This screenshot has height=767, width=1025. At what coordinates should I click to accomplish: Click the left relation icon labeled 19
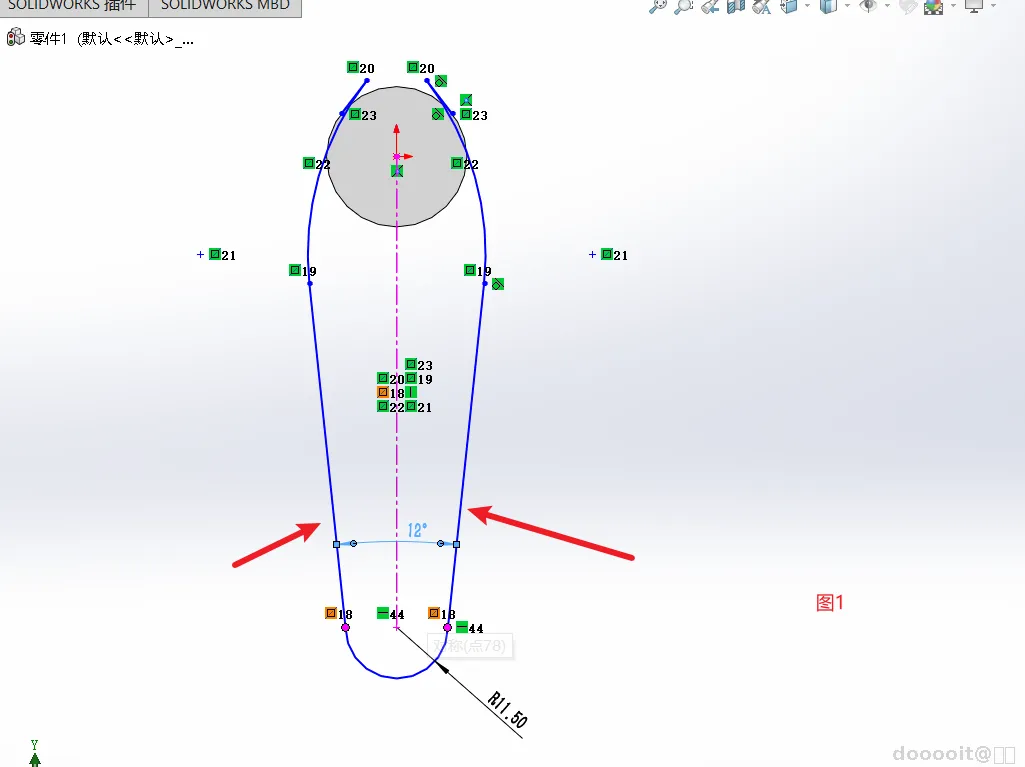[295, 270]
